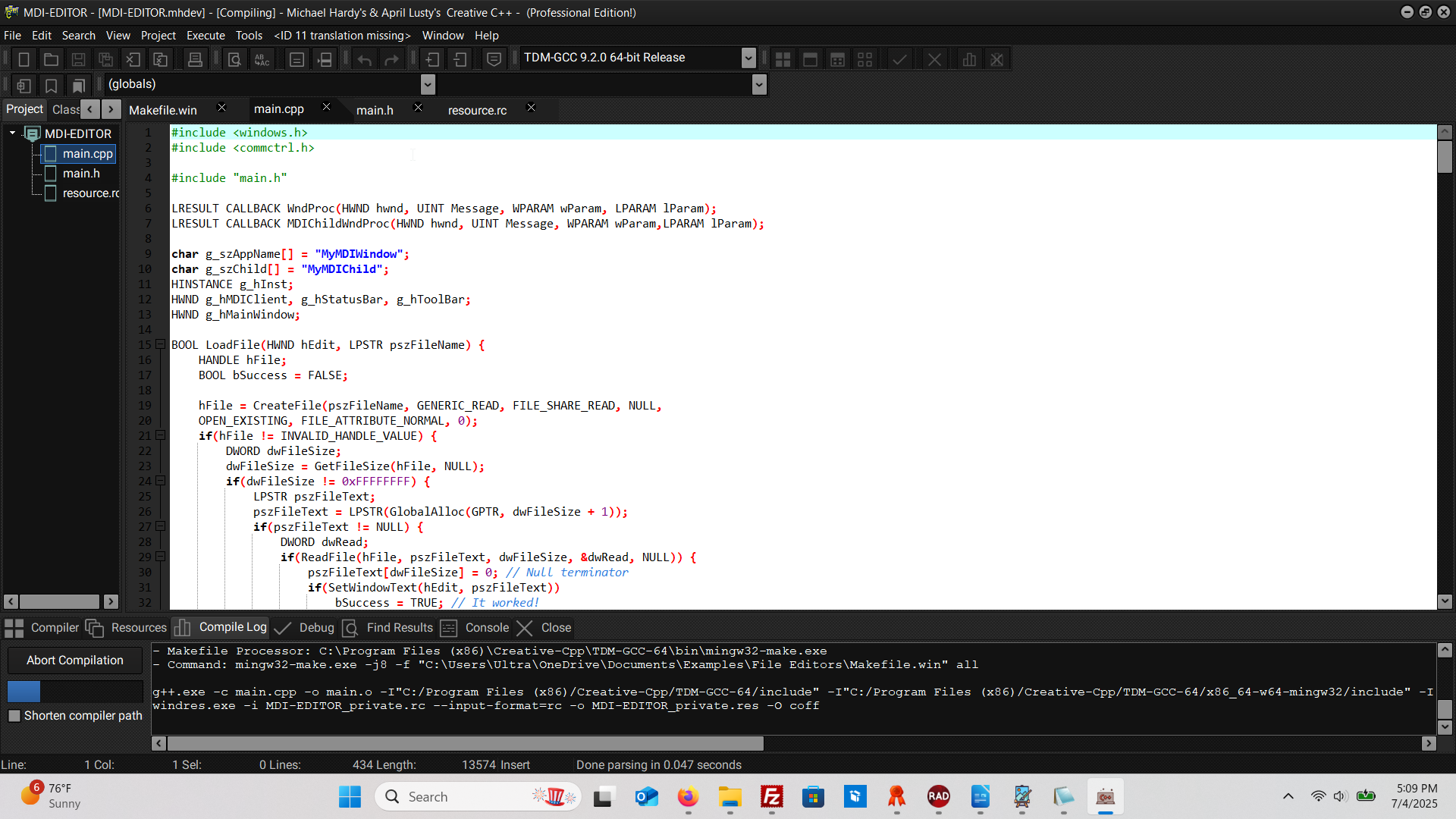Screen dimensions: 1456x819
Task: Close the Makefile.win tab with X
Action: (x=221, y=108)
